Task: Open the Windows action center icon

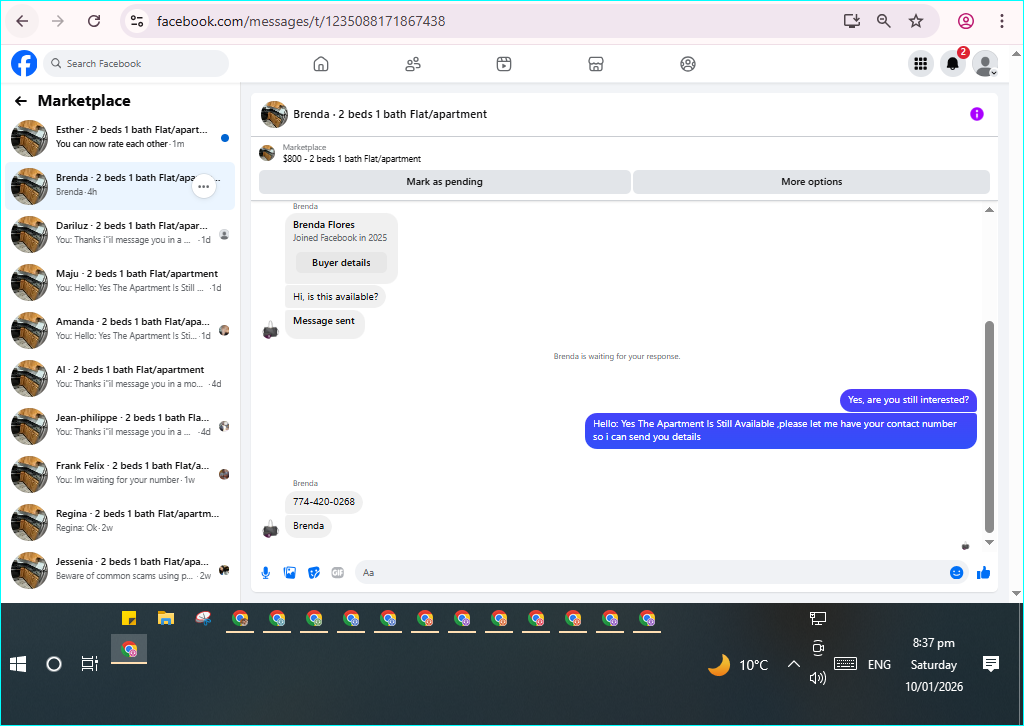Action: [x=991, y=664]
